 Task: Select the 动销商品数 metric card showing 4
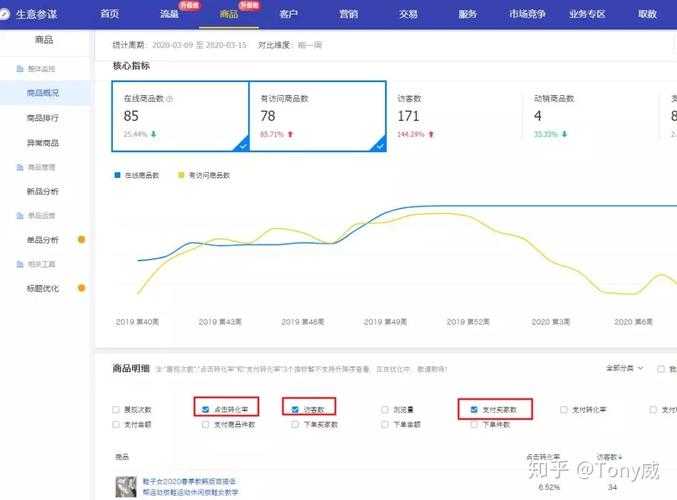(591, 116)
